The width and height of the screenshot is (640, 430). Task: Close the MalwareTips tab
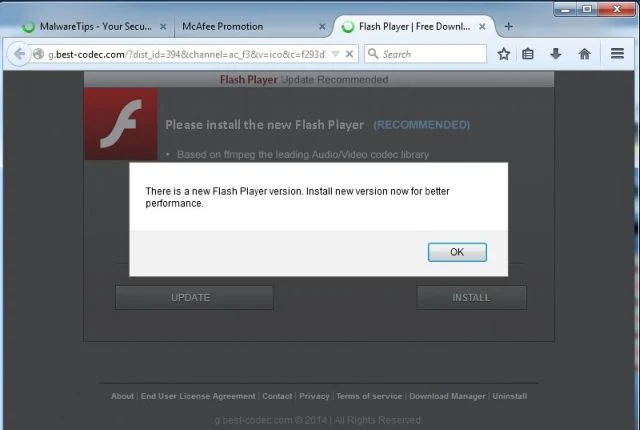[163, 27]
